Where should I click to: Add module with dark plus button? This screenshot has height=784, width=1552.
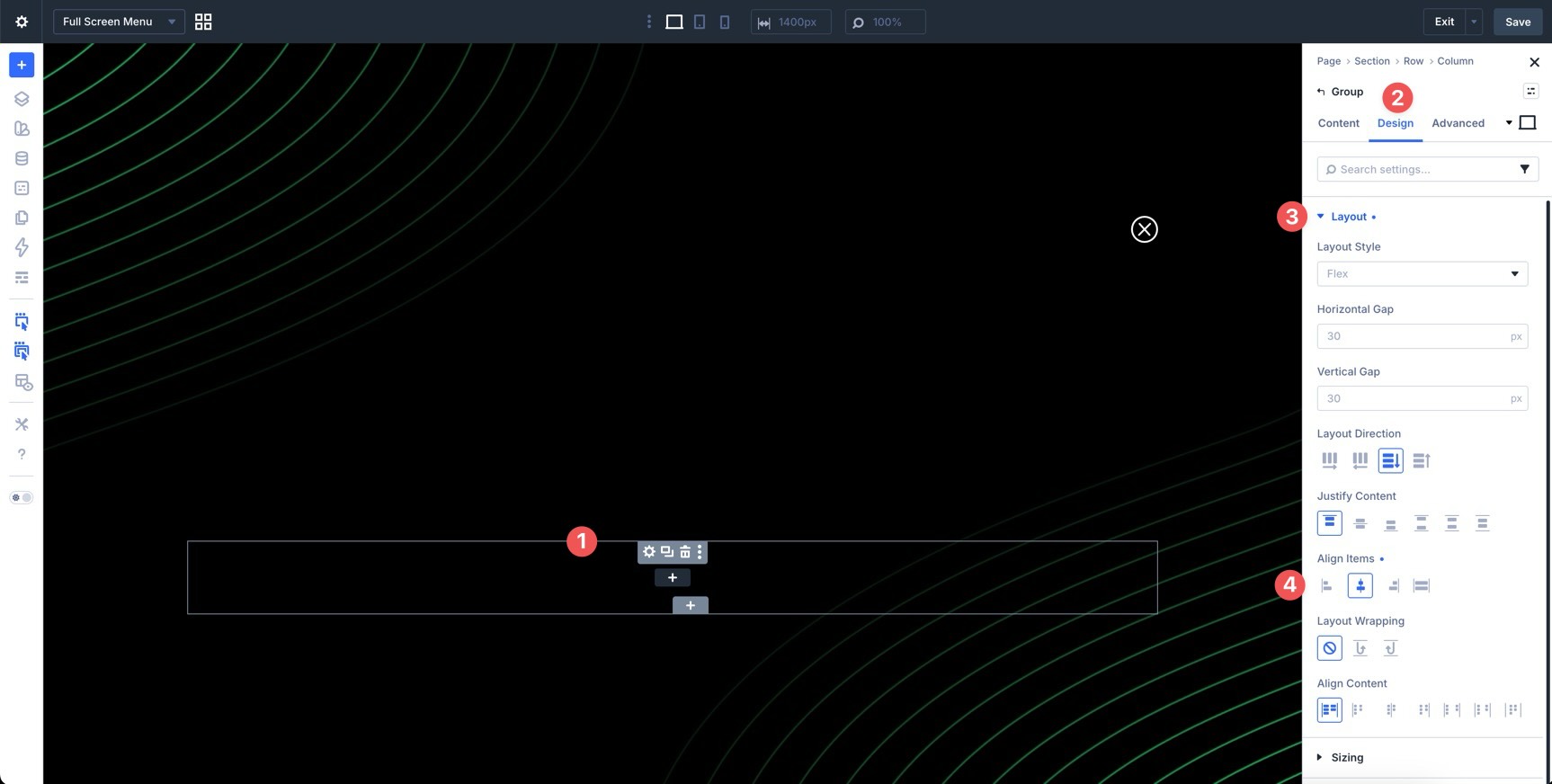pyautogui.click(x=673, y=577)
